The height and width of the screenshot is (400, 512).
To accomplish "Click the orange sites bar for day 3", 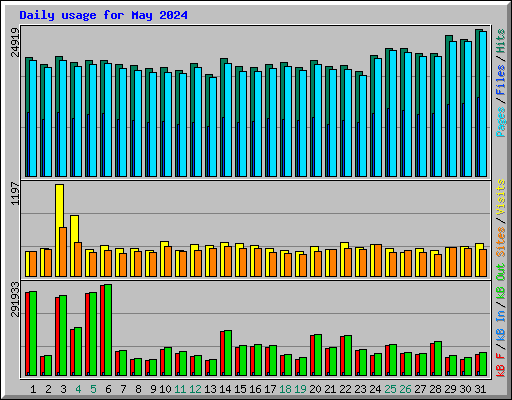I will click(x=63, y=252).
